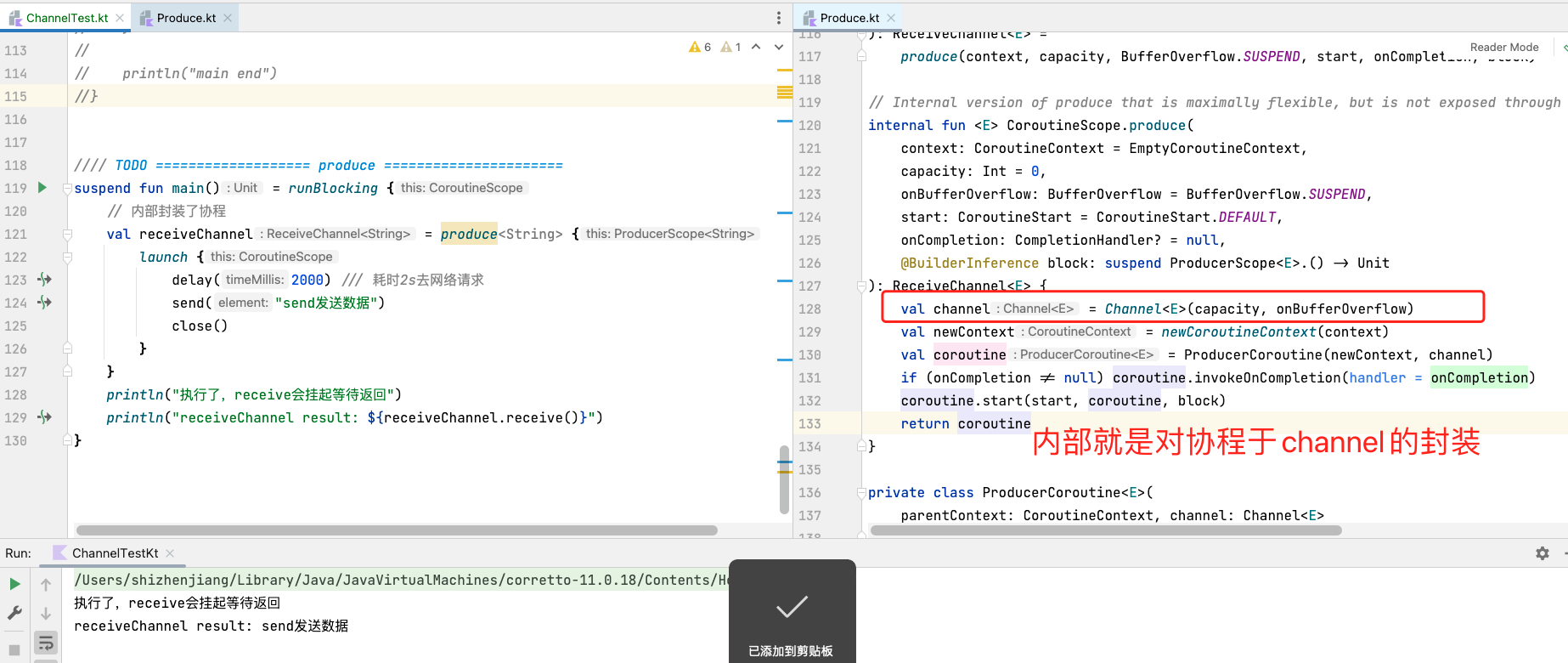
Task: Jump up the stack trace arrow
Action: pyautogui.click(x=46, y=584)
